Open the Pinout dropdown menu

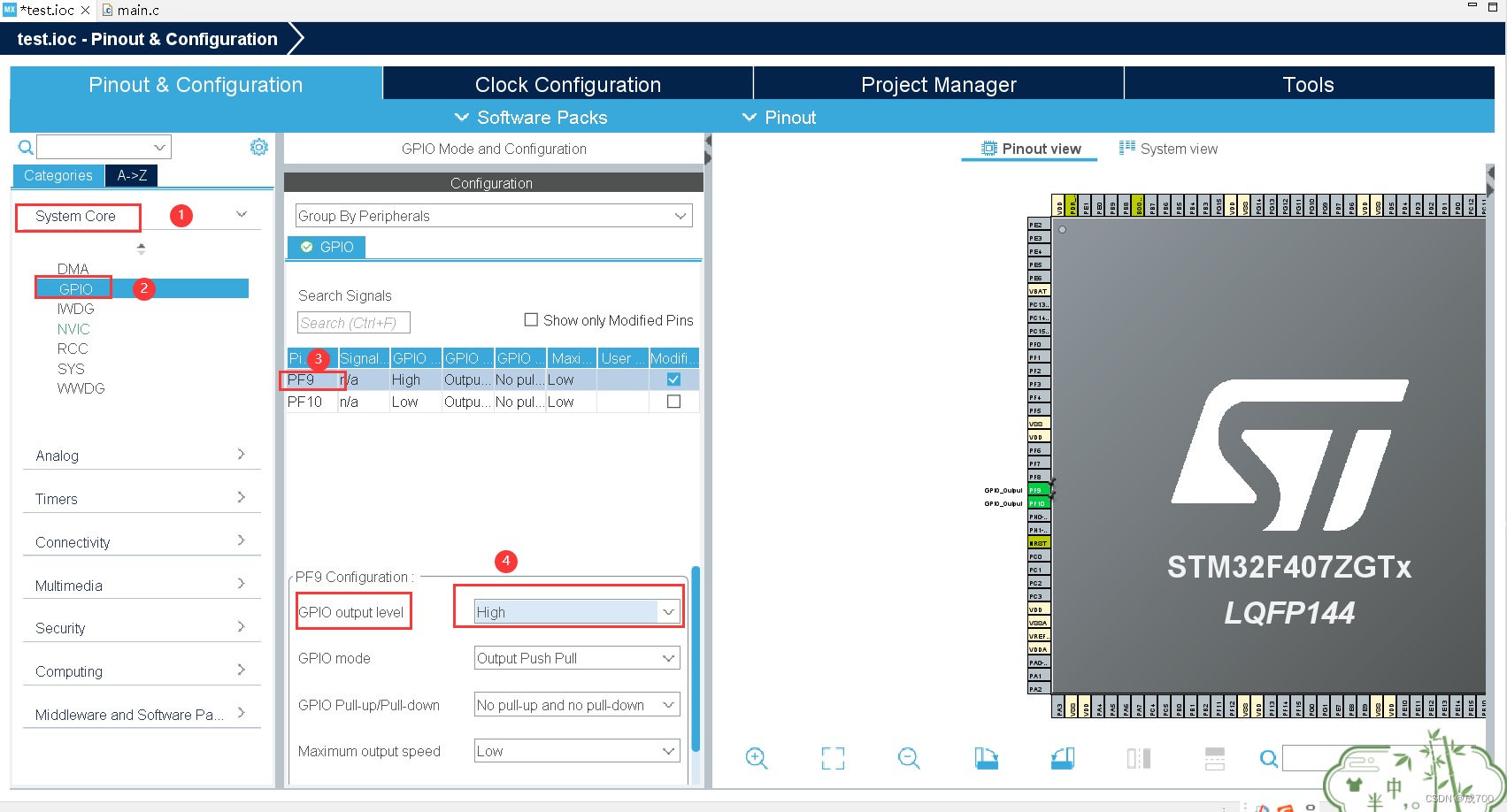(x=779, y=117)
